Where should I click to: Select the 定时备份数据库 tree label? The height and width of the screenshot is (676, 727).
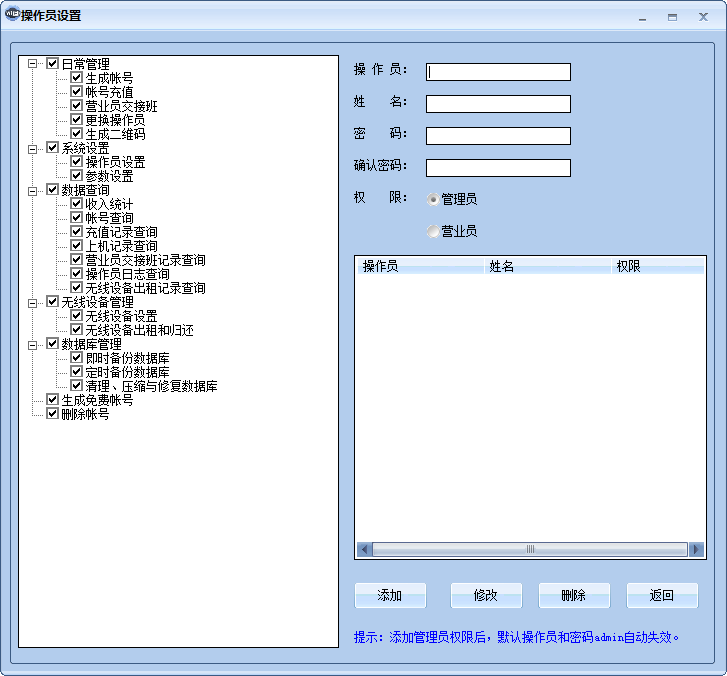[128, 372]
